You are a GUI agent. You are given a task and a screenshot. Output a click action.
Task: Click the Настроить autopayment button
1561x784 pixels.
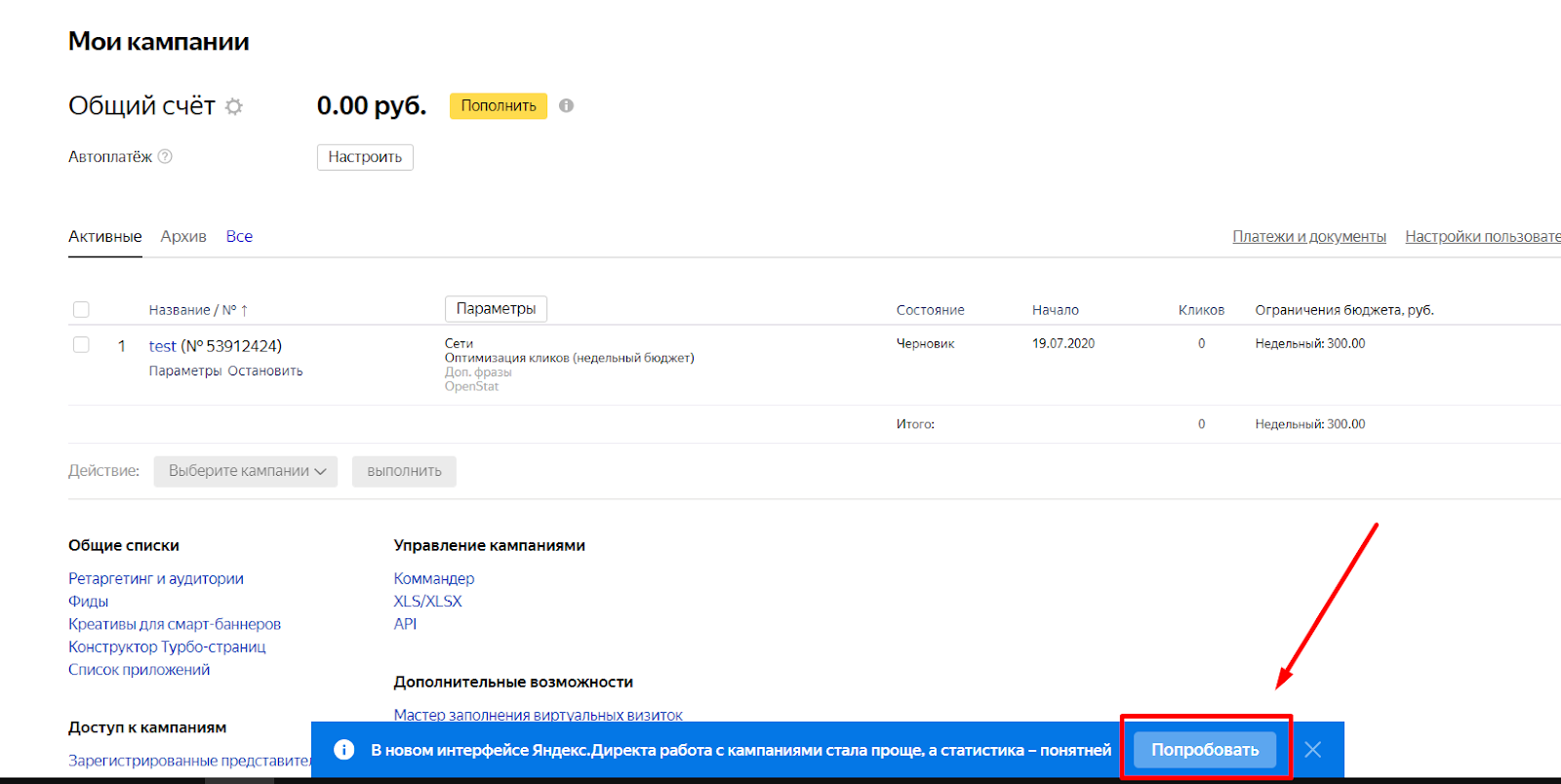[365, 157]
